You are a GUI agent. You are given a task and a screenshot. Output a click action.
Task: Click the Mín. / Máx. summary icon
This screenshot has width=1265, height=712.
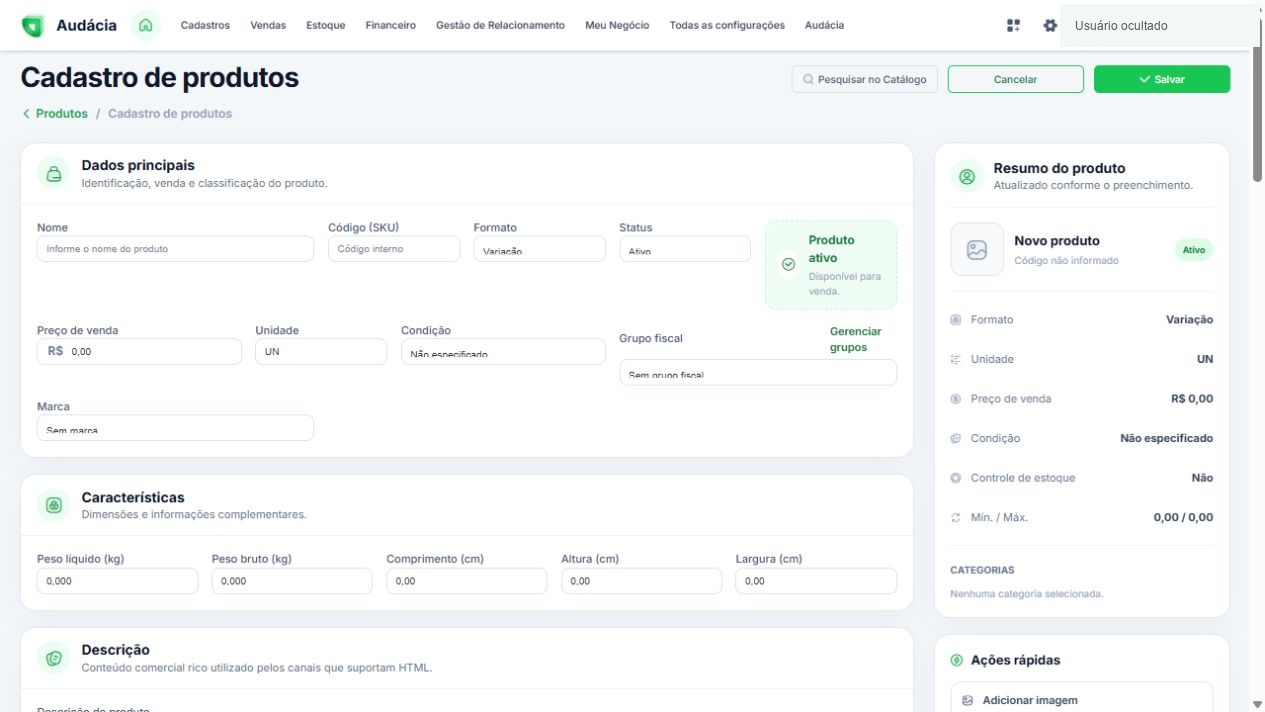click(956, 518)
